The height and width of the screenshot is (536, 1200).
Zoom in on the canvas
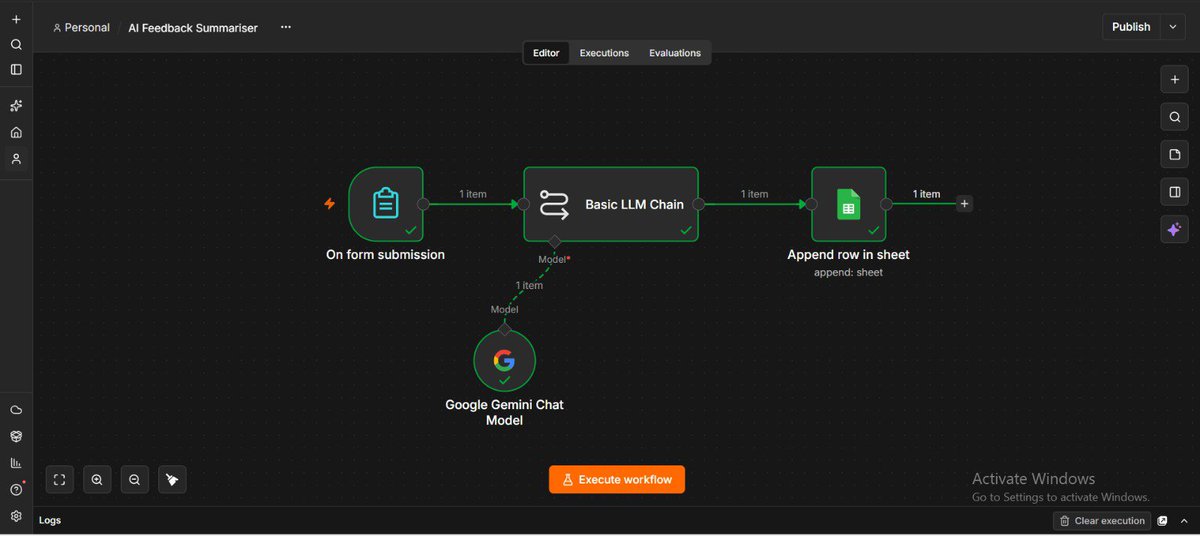[x=97, y=480]
